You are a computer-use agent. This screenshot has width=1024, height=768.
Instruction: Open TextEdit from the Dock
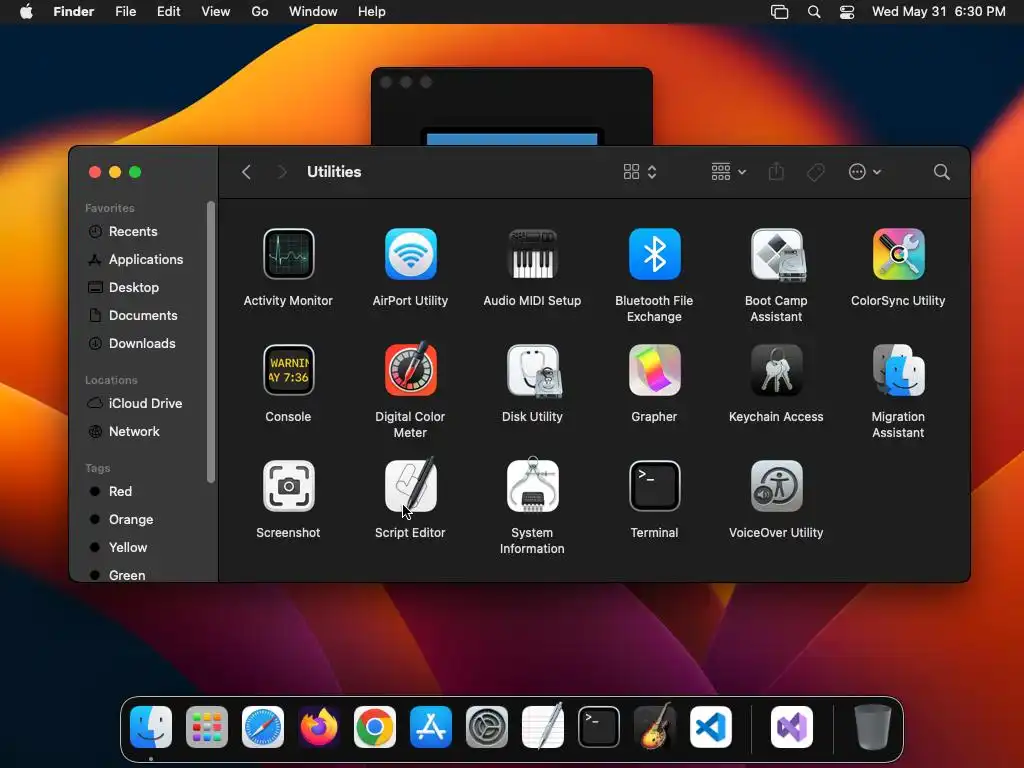(543, 727)
